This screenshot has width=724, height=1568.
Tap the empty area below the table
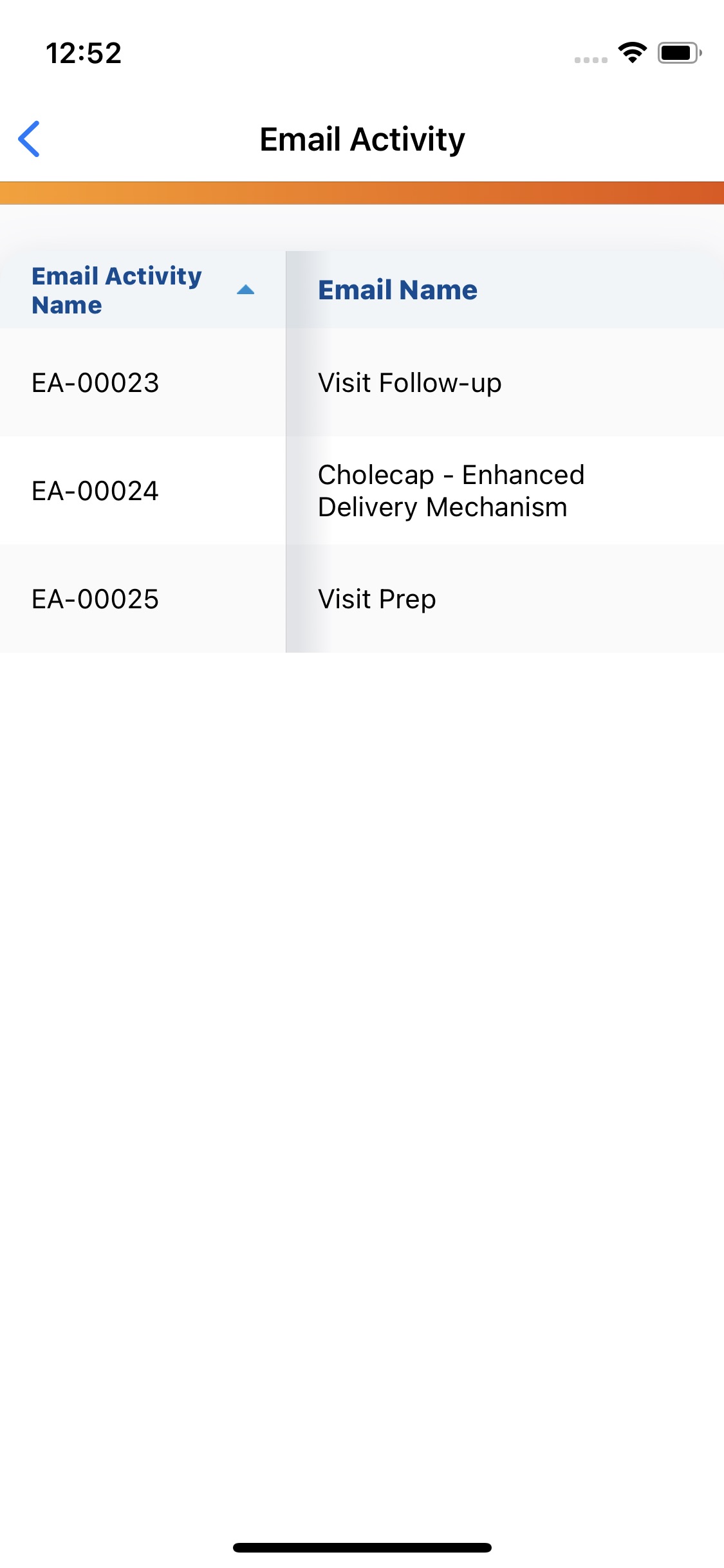[x=362, y=1030]
